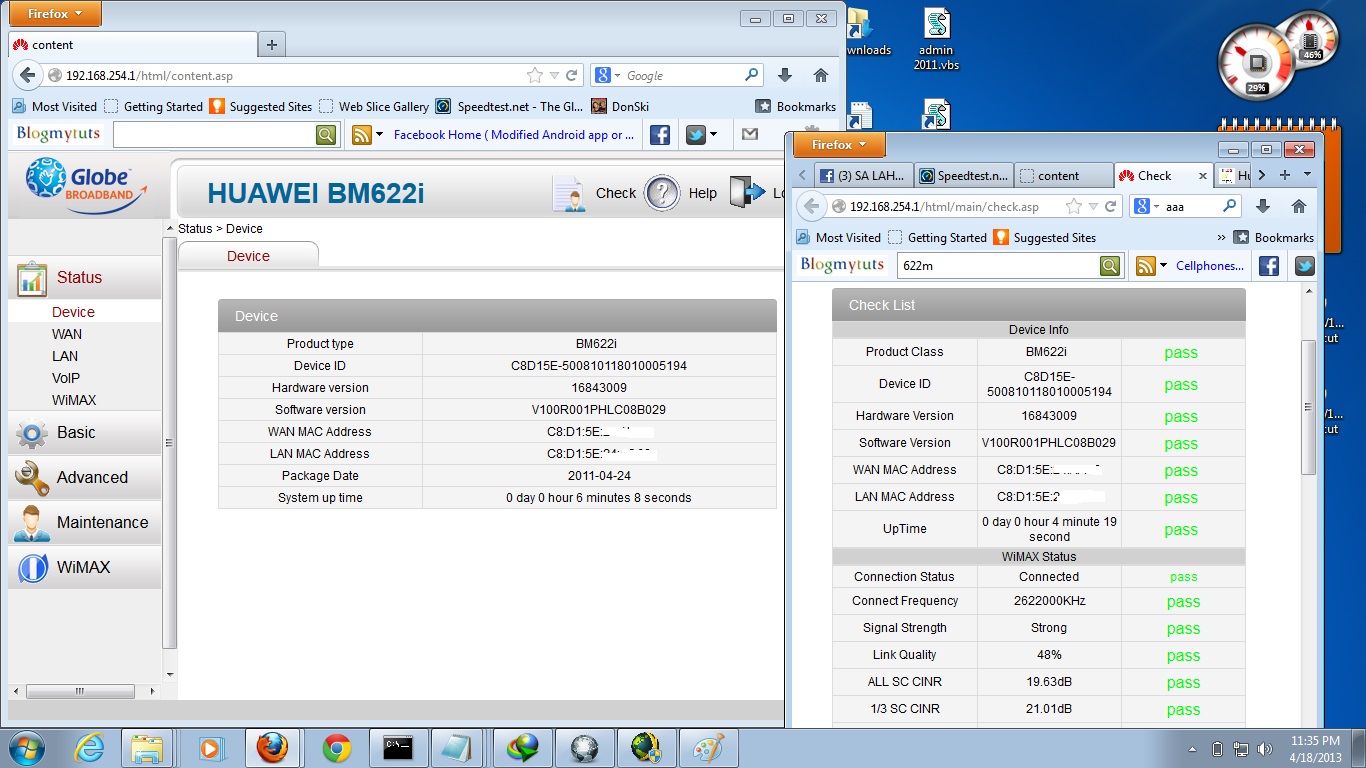1366x768 pixels.
Task: Click vertical scrollbar in Check List window
Action: click(x=1308, y=407)
